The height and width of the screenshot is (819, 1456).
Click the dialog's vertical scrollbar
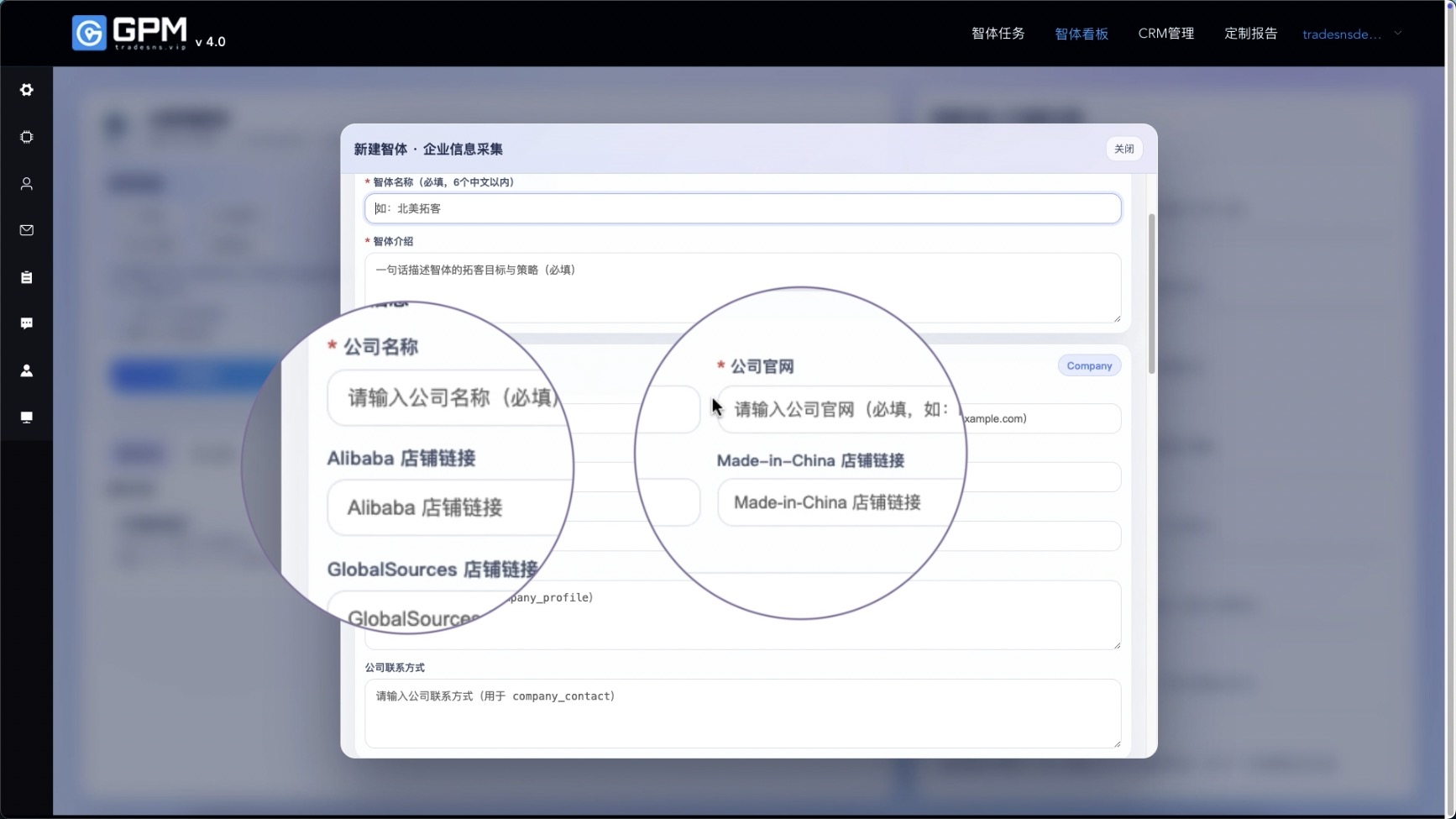1151,294
